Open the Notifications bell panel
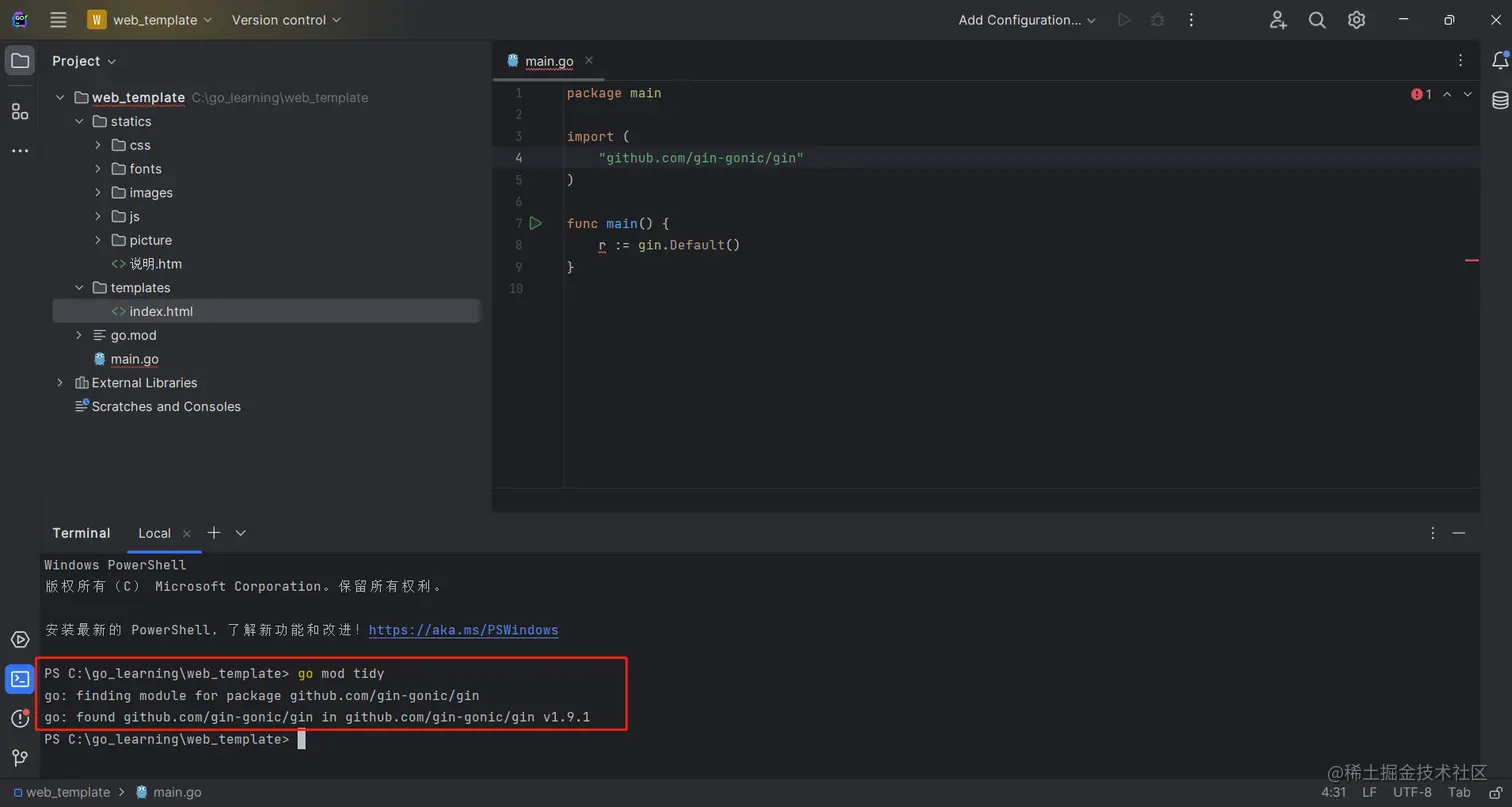The height and width of the screenshot is (807, 1512). (x=1500, y=61)
